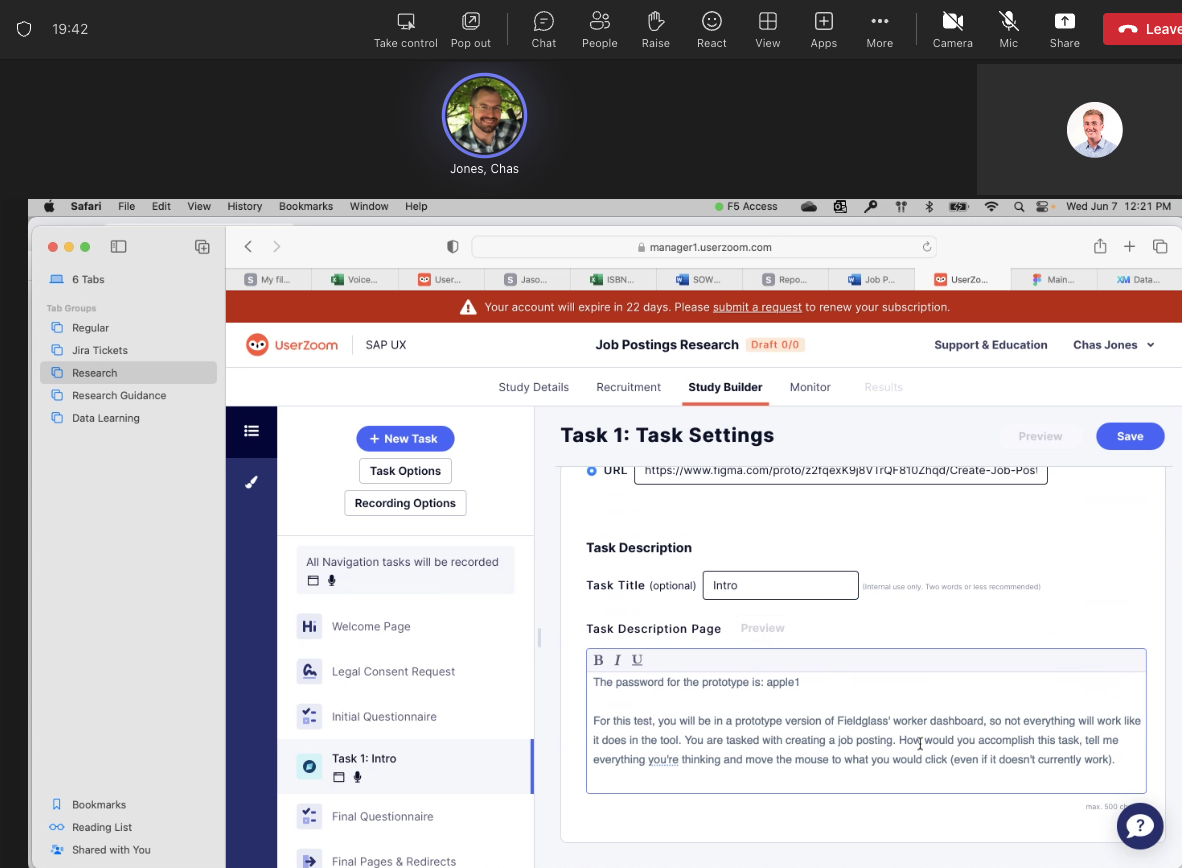Go to the Monitor tab

(810, 387)
